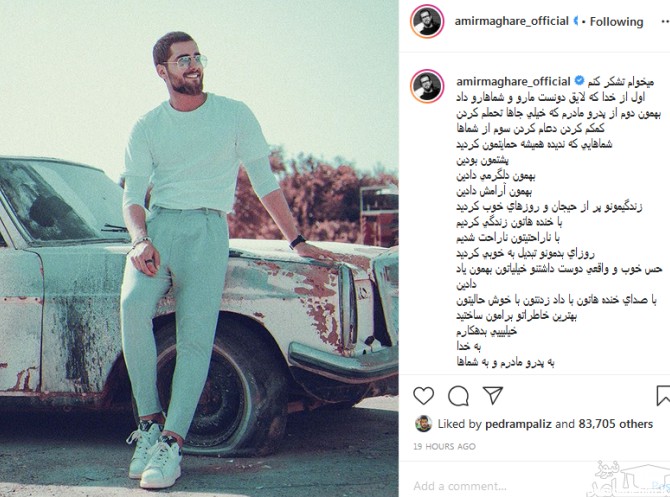Viewport: 670px width, 497px height.
Task: Share the post with the paper plane icon
Action: point(493,395)
